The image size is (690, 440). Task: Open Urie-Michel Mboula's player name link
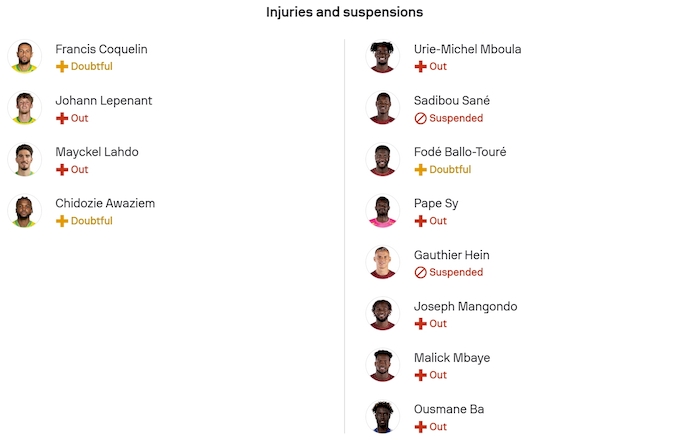click(467, 49)
